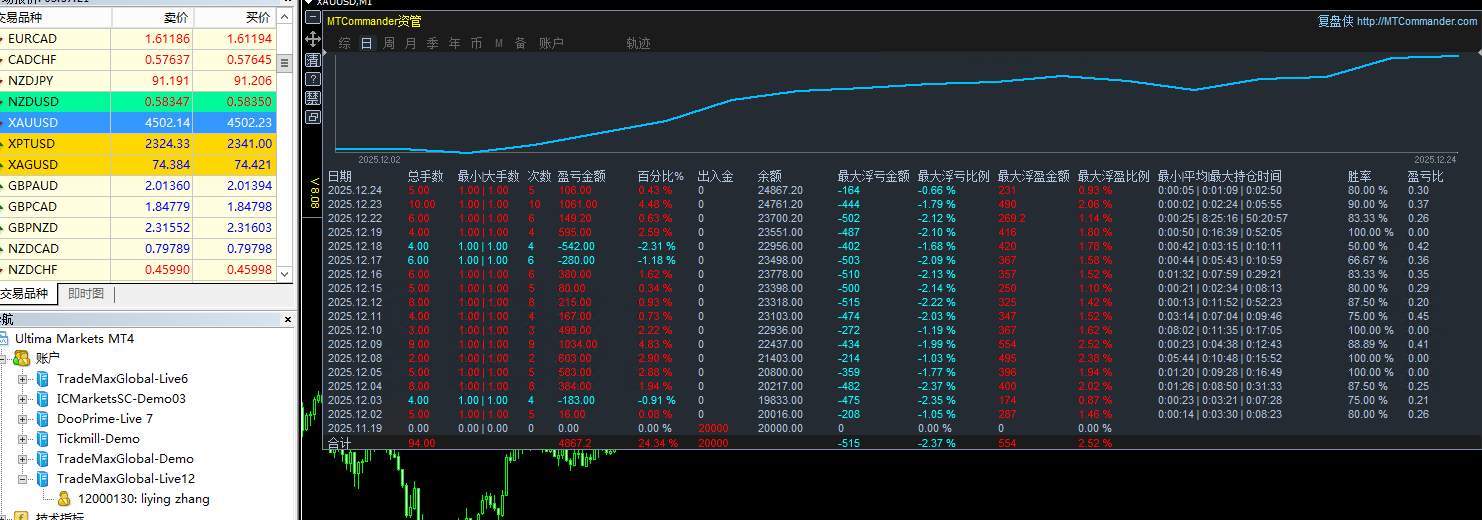Click server icon beside ICMarketsSC-Demo03
The width and height of the screenshot is (1482, 520).
tap(43, 398)
